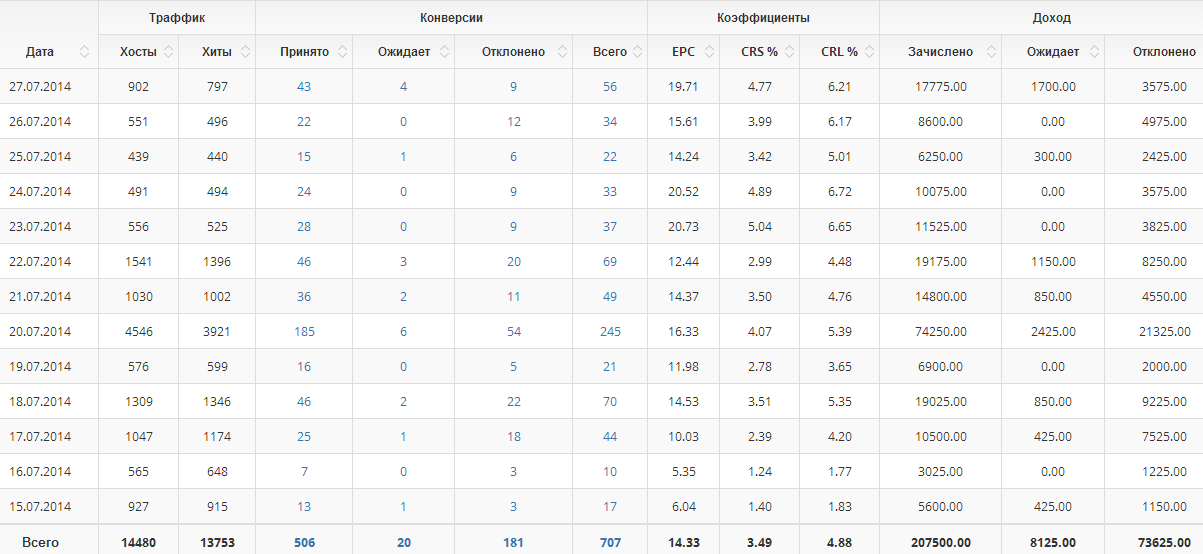Open the 506 total accepted conversions link
Screen dimensions: 1203x554
(304, 543)
